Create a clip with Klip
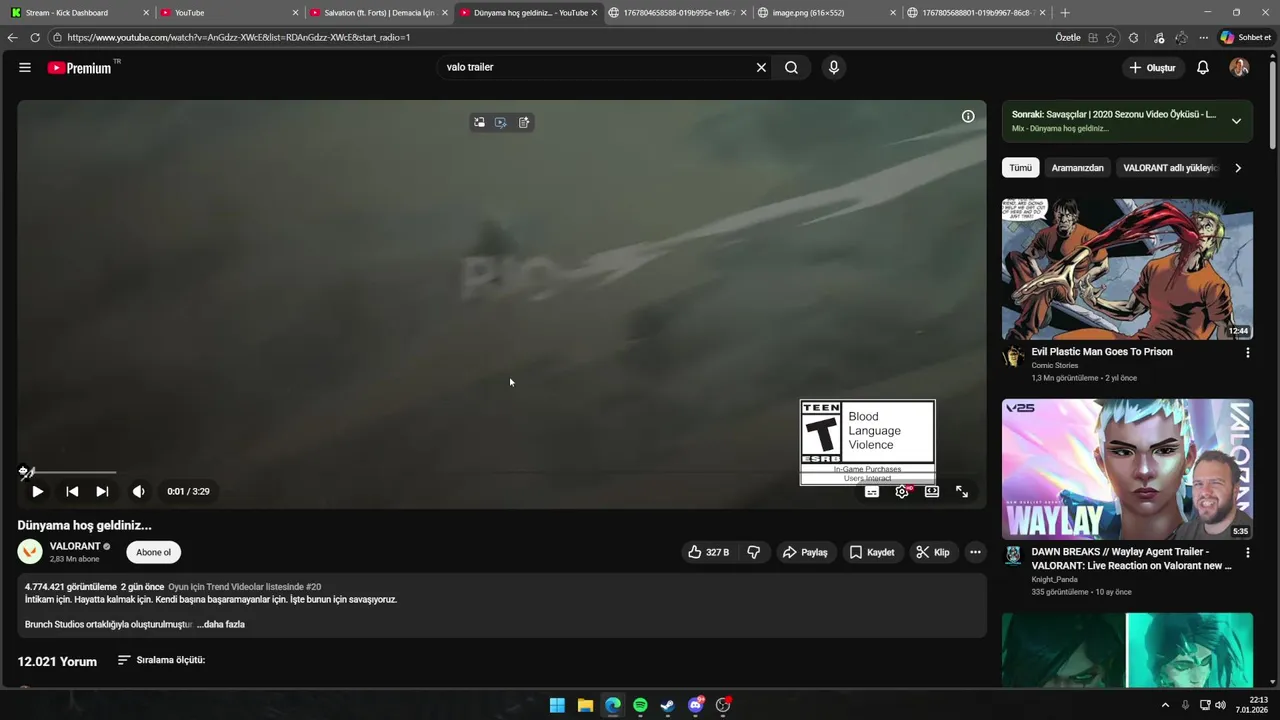This screenshot has height=720, width=1280. pyautogui.click(x=933, y=552)
